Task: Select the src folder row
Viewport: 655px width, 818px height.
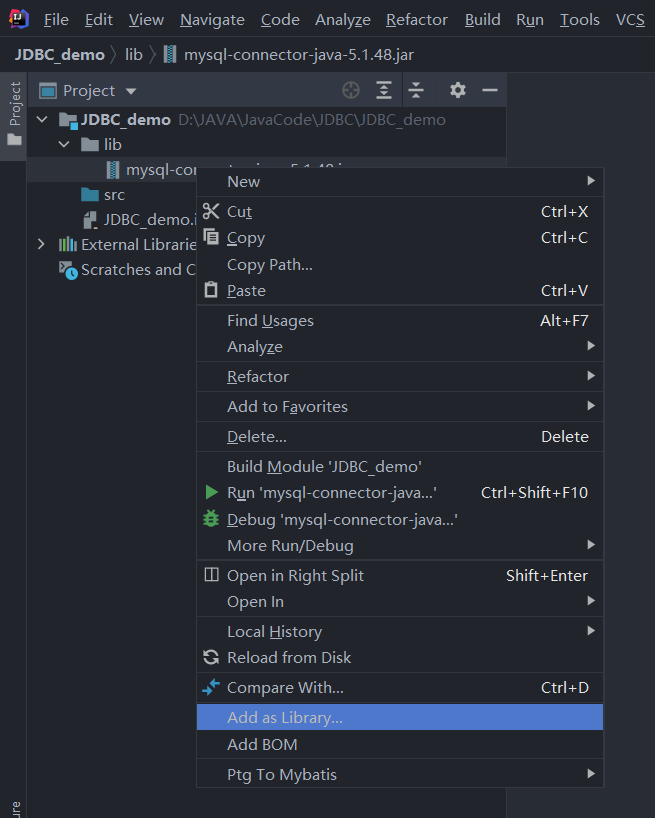Action: pos(113,195)
